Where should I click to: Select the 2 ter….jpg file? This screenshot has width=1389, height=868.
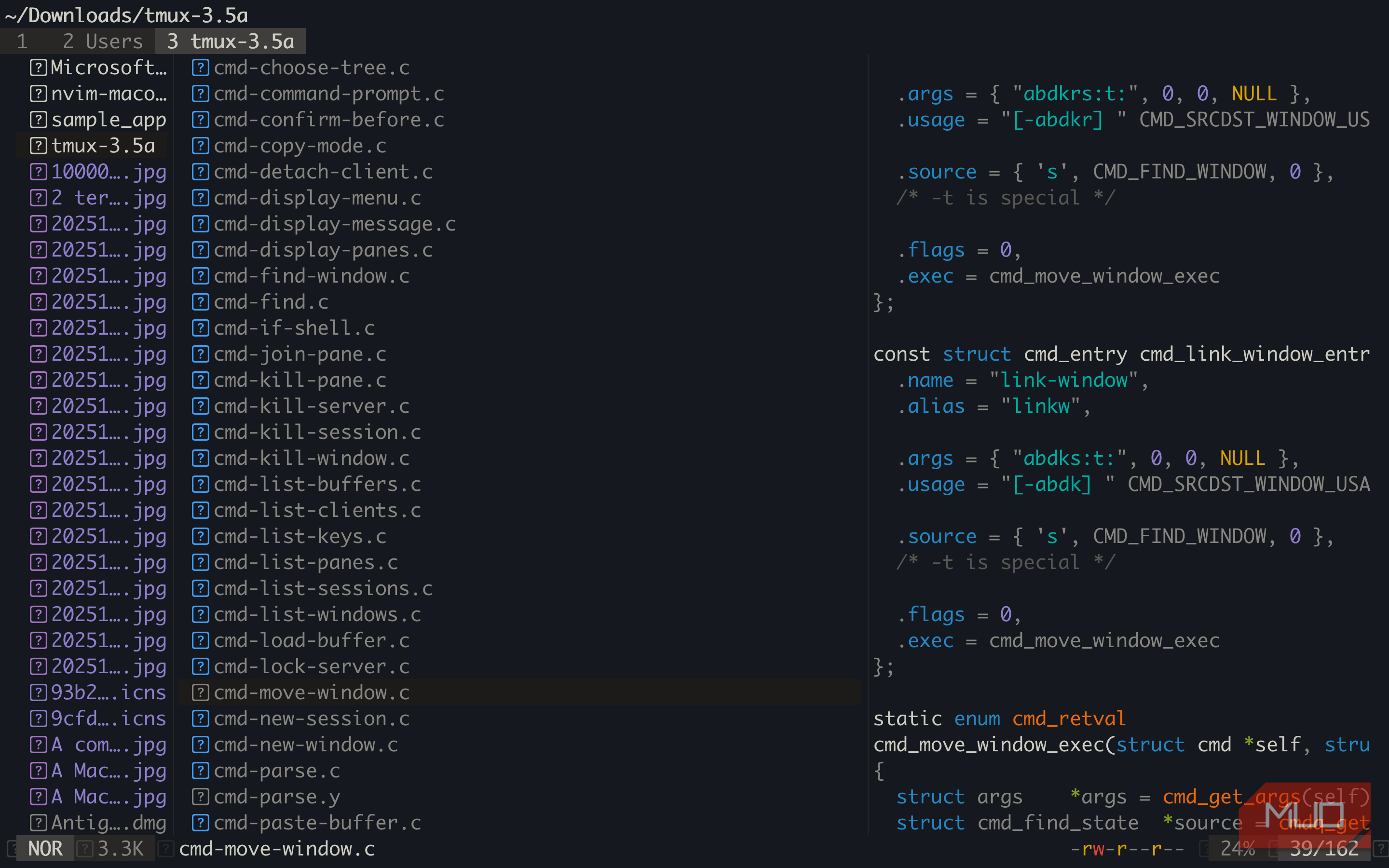97,198
